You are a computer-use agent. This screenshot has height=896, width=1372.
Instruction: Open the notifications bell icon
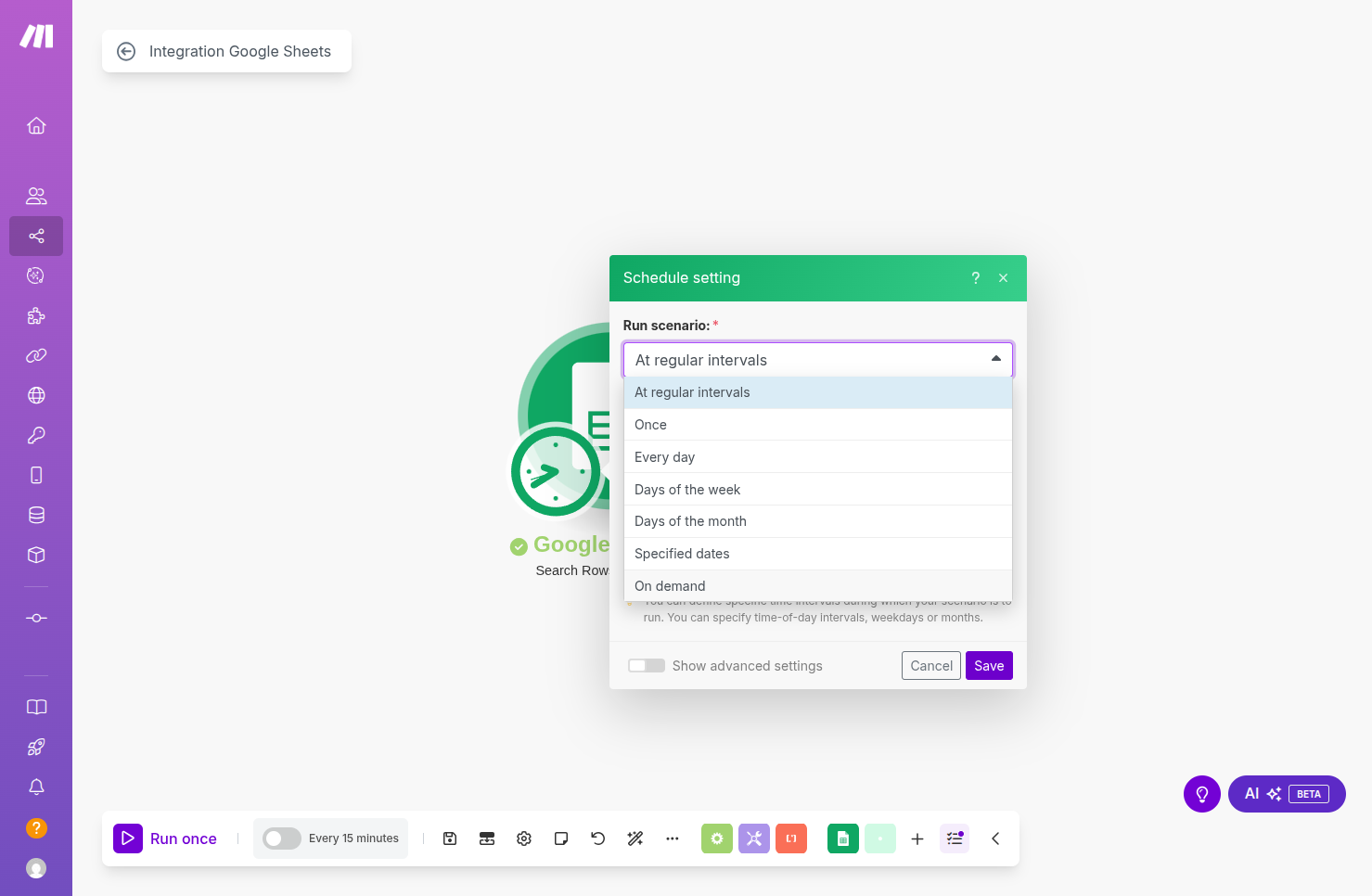(36, 787)
